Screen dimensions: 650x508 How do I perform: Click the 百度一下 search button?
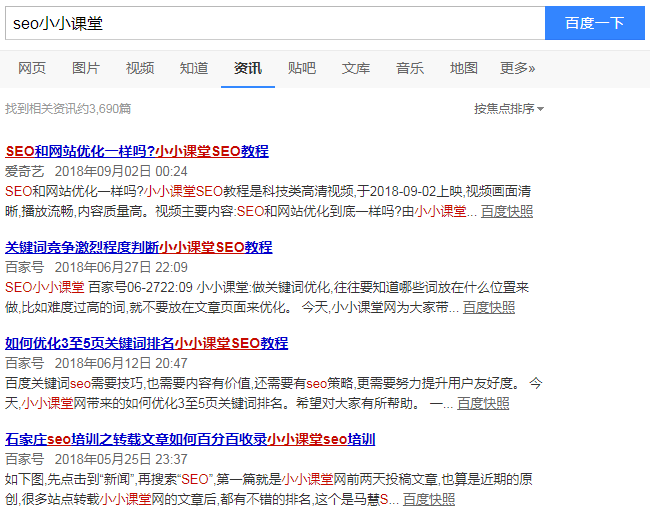pyautogui.click(x=595, y=23)
